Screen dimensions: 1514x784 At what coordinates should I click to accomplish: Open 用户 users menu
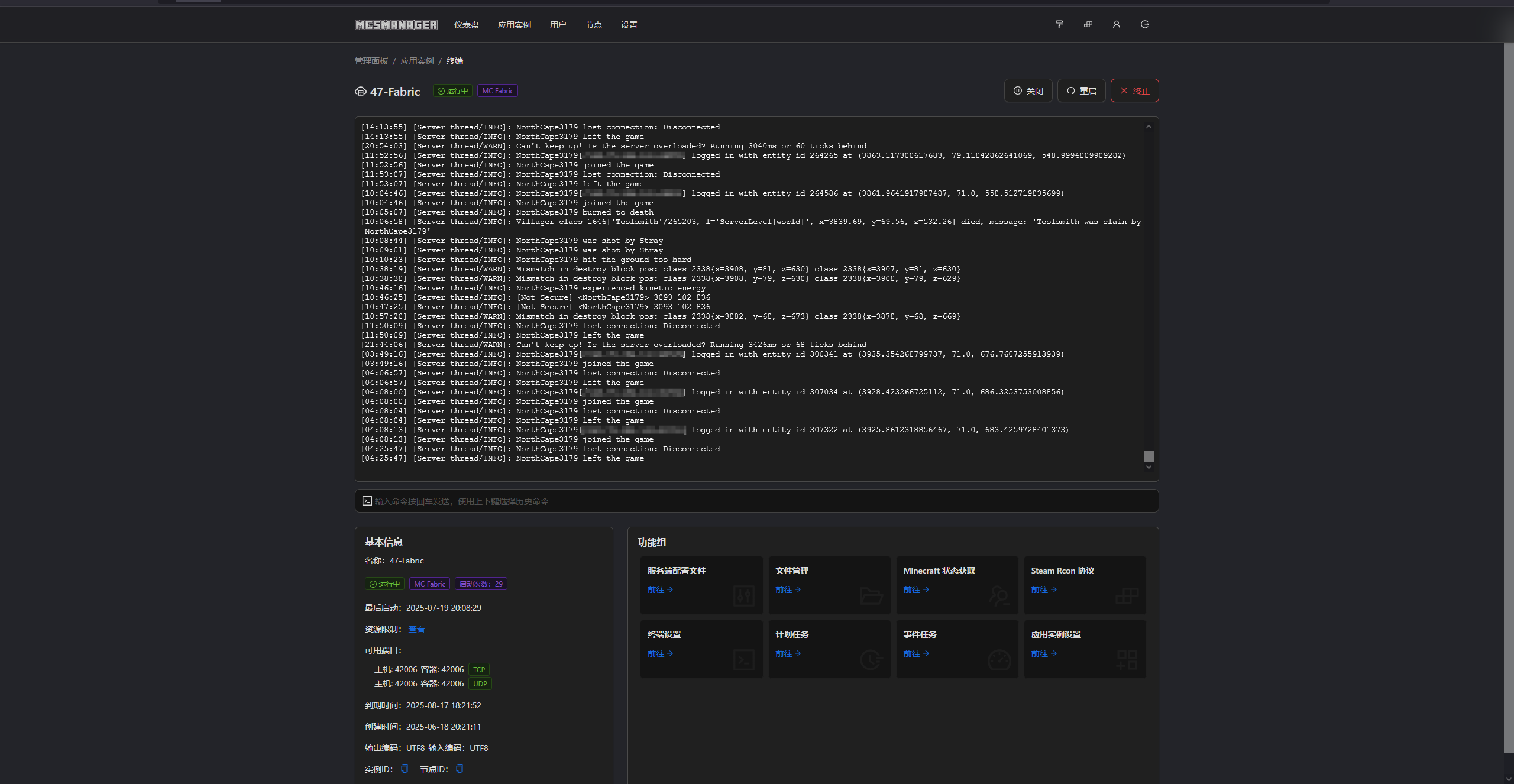point(558,25)
